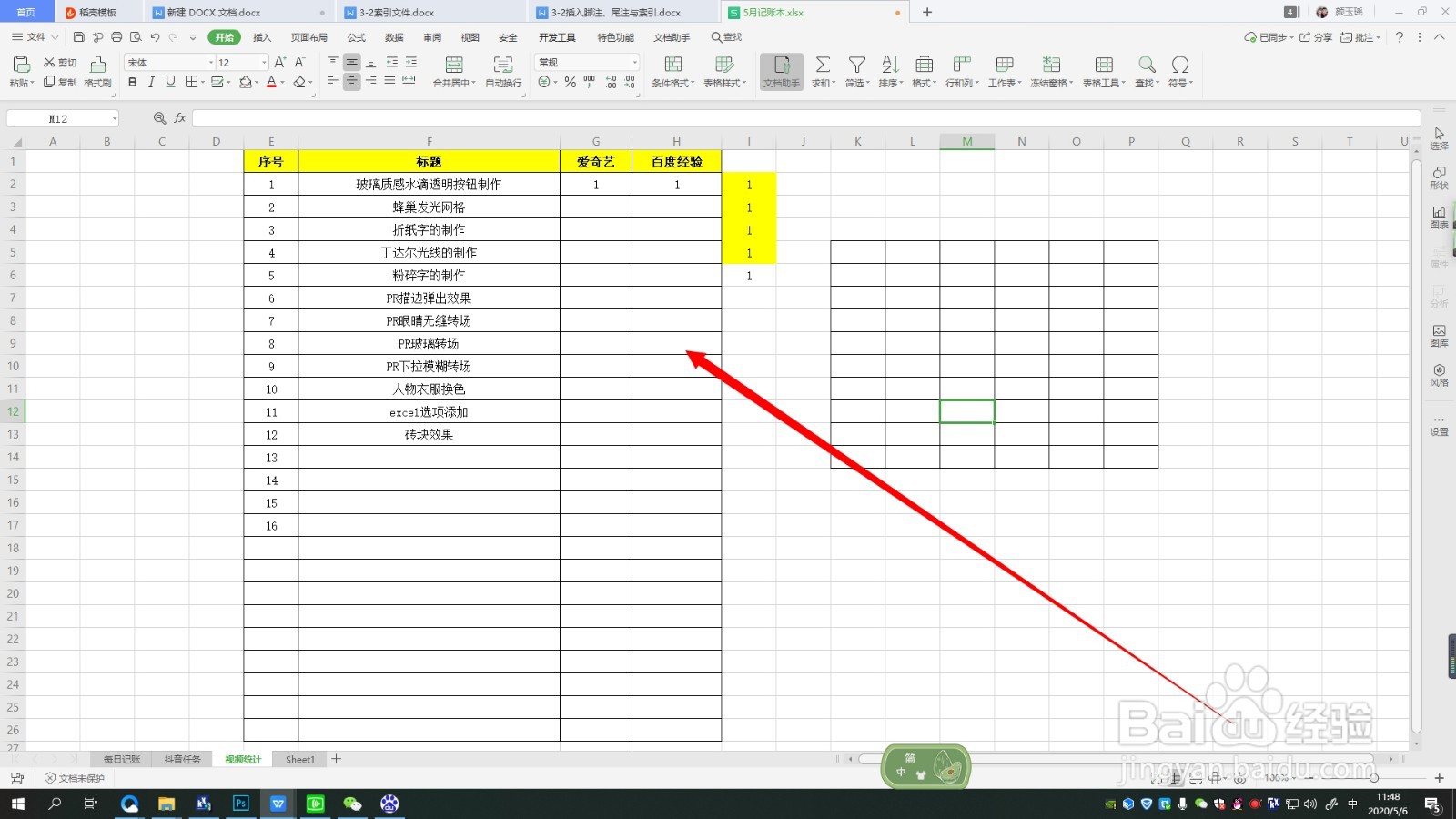Open Table Style (表格样式) menu

(x=724, y=71)
